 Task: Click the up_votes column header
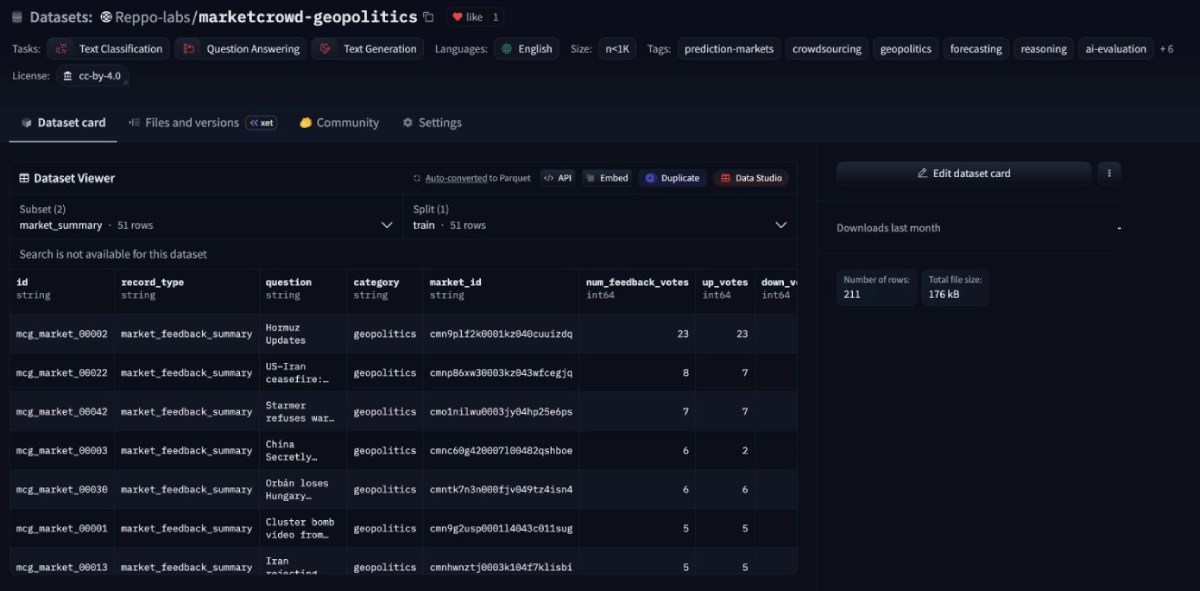click(725, 288)
